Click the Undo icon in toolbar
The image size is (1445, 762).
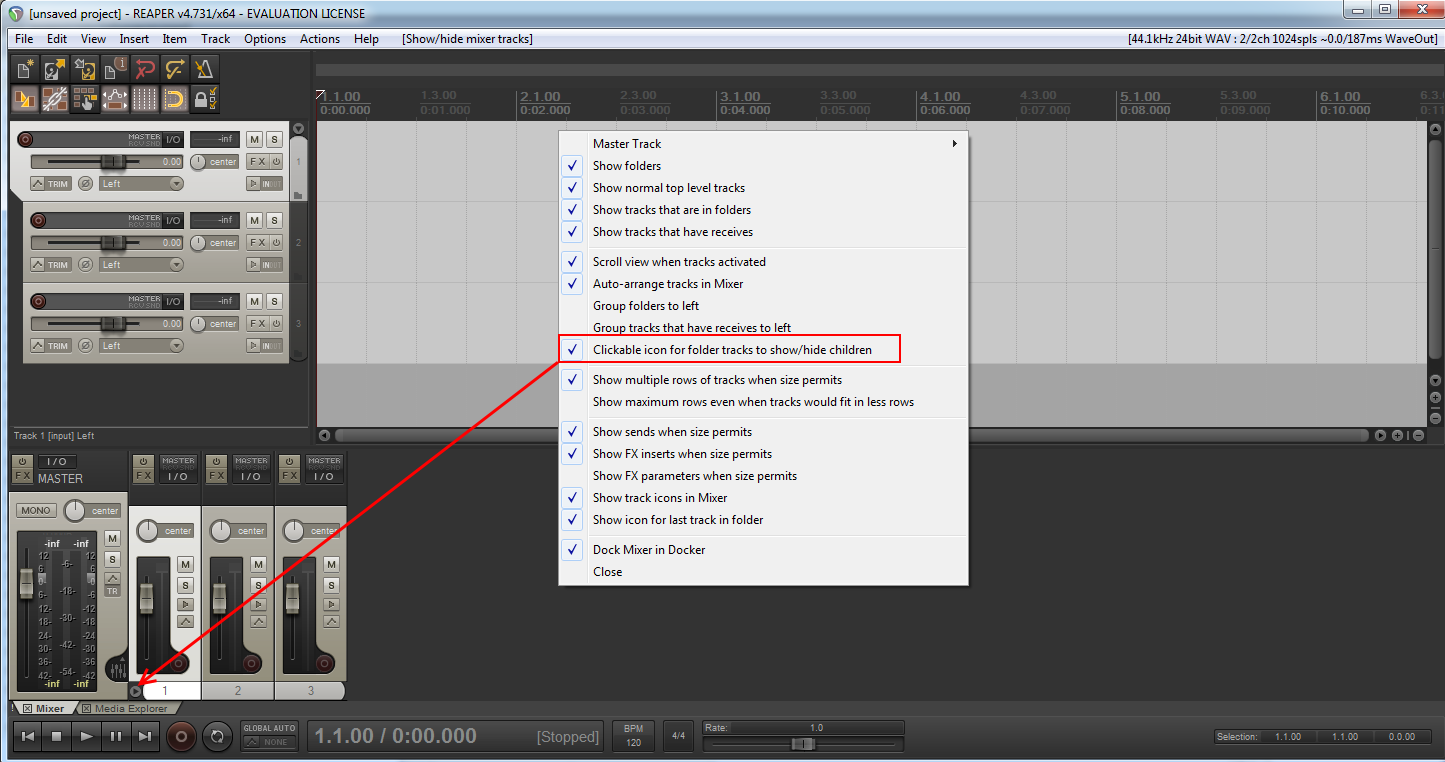click(x=145, y=69)
